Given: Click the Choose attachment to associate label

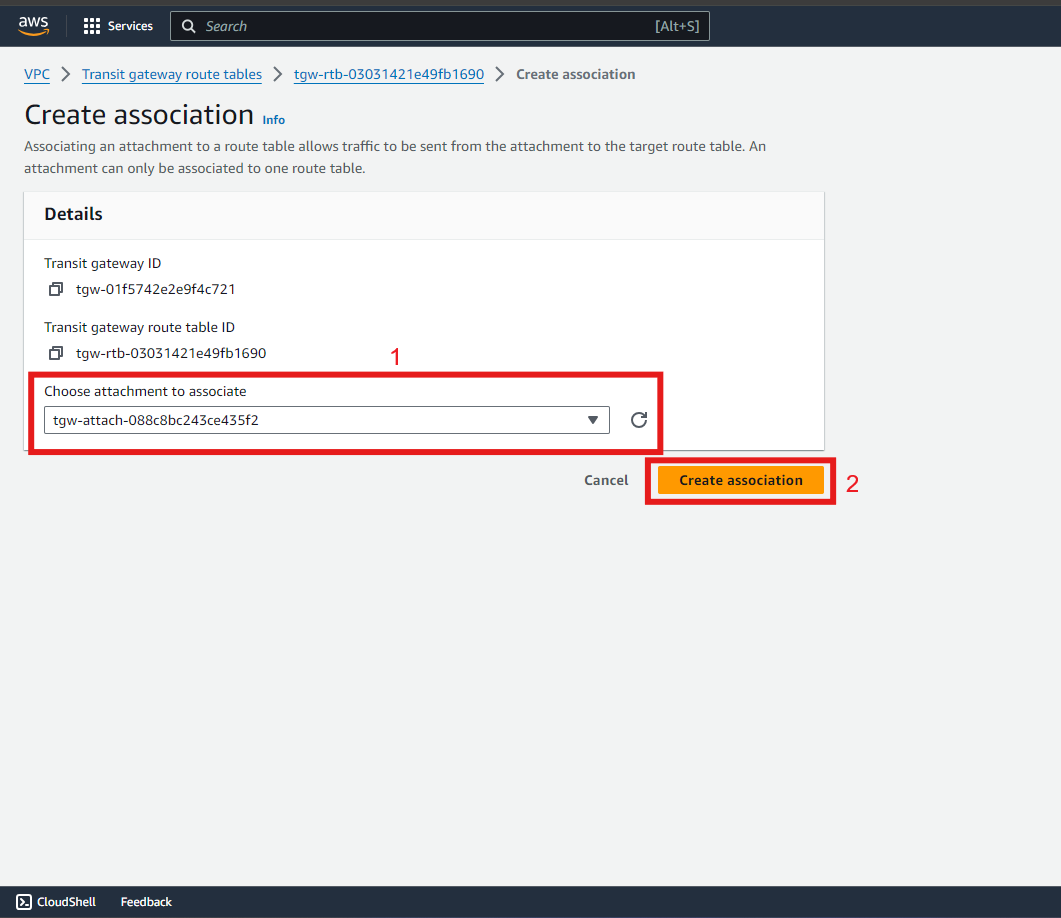Looking at the screenshot, I should [145, 392].
